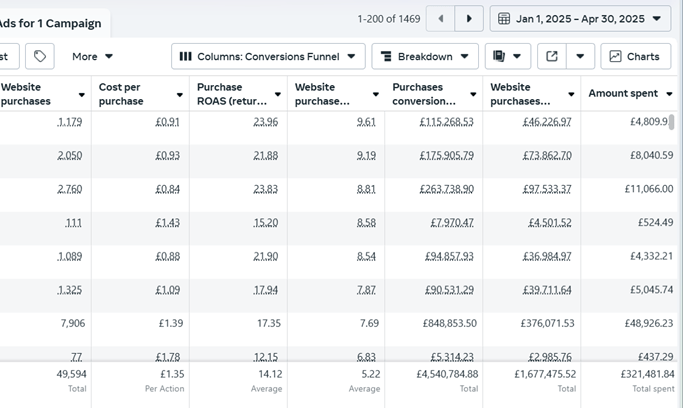The width and height of the screenshot is (683, 408).
Task: Open export options dropdown arrow
Action: tap(580, 57)
